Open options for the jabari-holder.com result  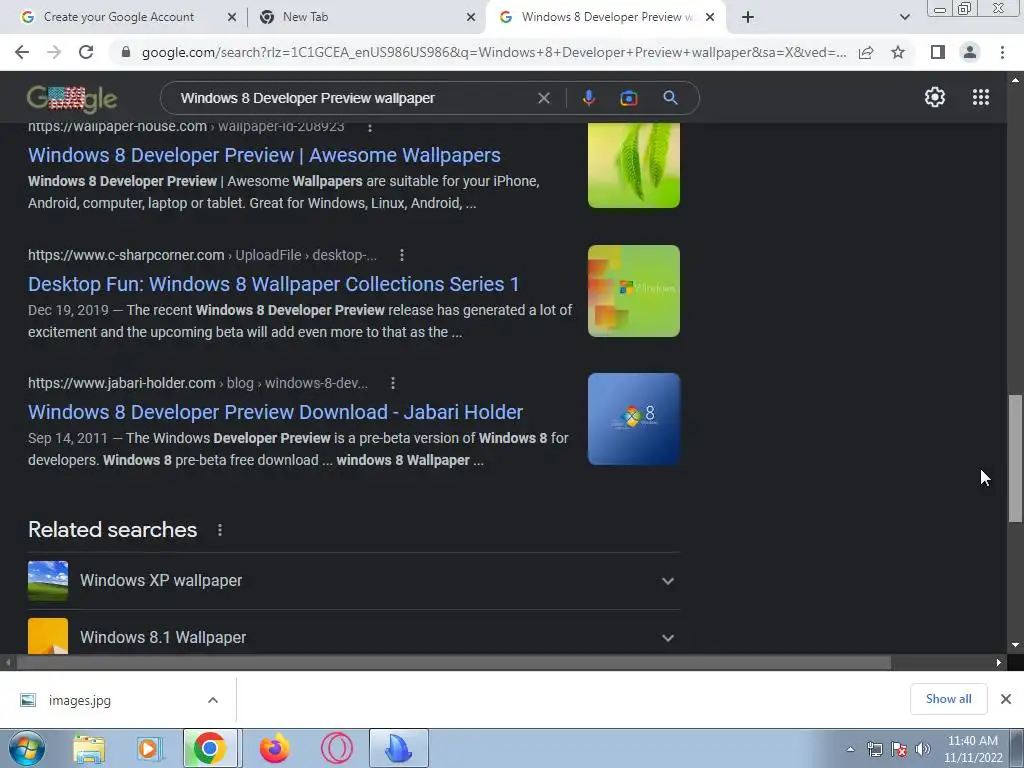[392, 383]
